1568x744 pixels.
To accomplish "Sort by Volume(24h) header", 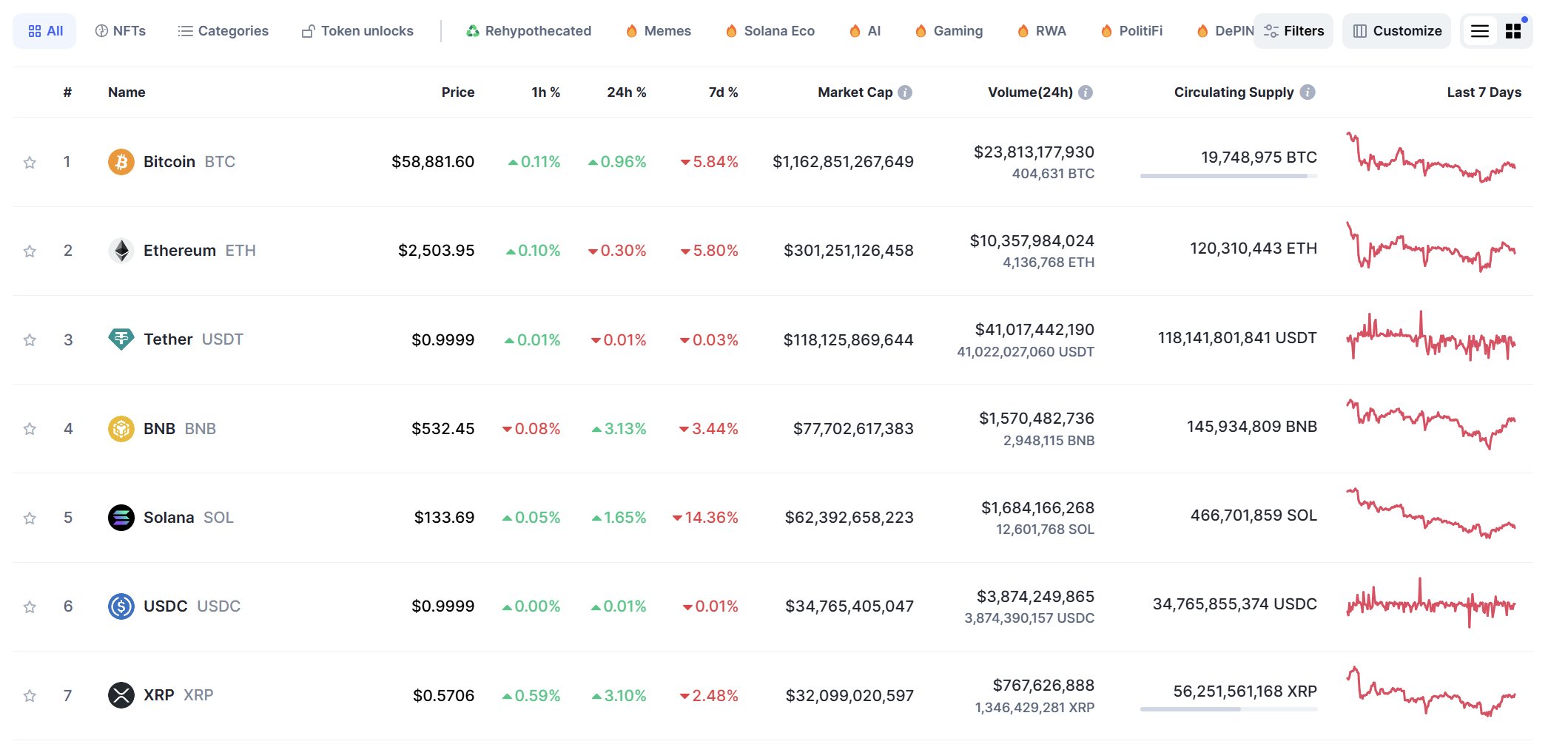I will coord(1030,92).
